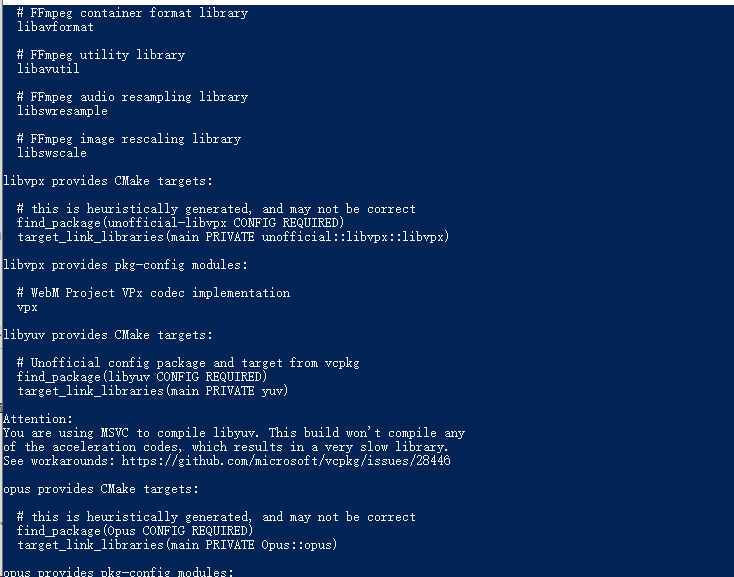Click the libswresample library name line
The width and height of the screenshot is (734, 577).
tap(62, 111)
